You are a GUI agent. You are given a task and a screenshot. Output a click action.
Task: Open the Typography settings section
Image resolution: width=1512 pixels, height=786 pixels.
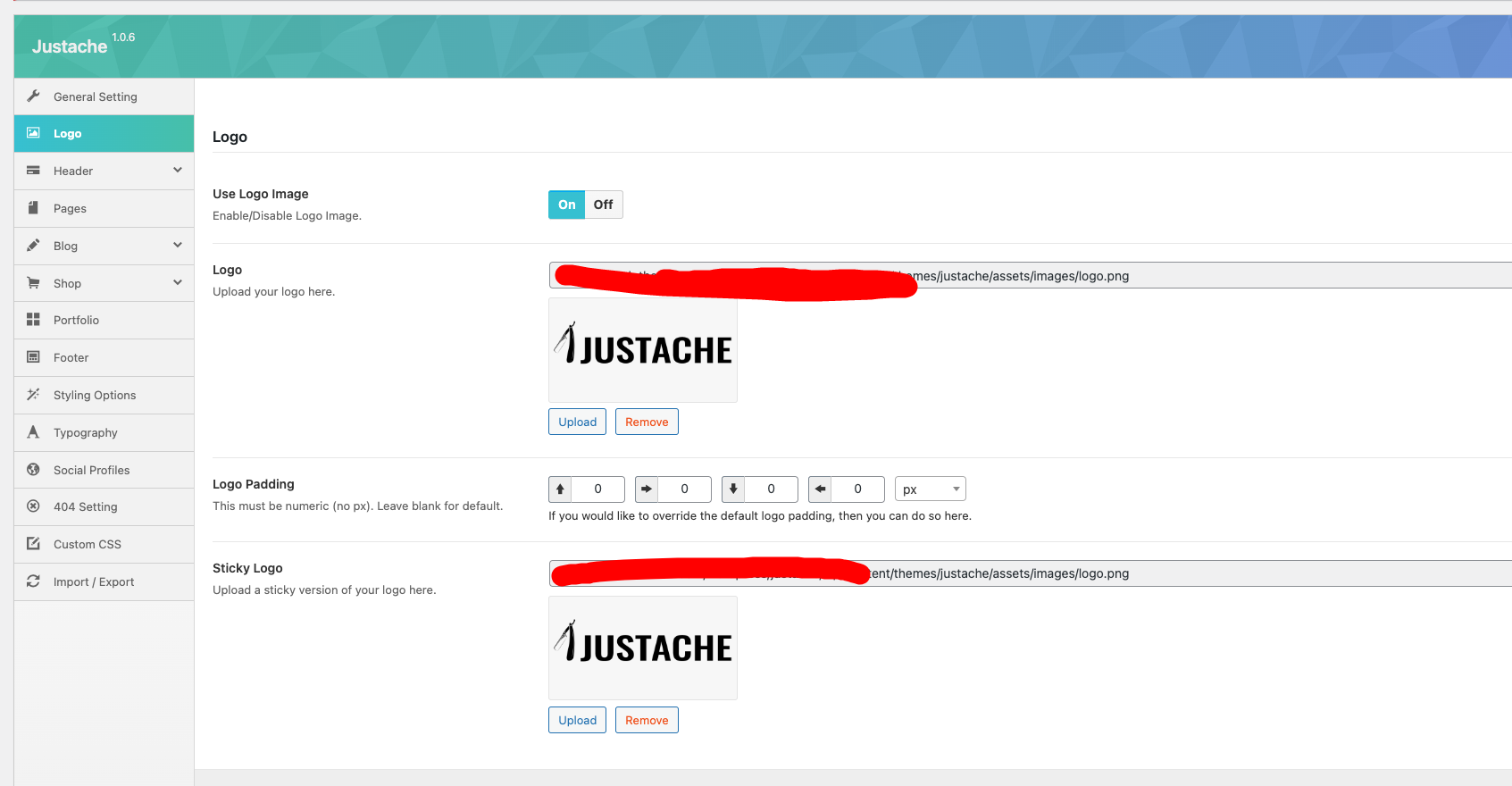pyautogui.click(x=104, y=432)
